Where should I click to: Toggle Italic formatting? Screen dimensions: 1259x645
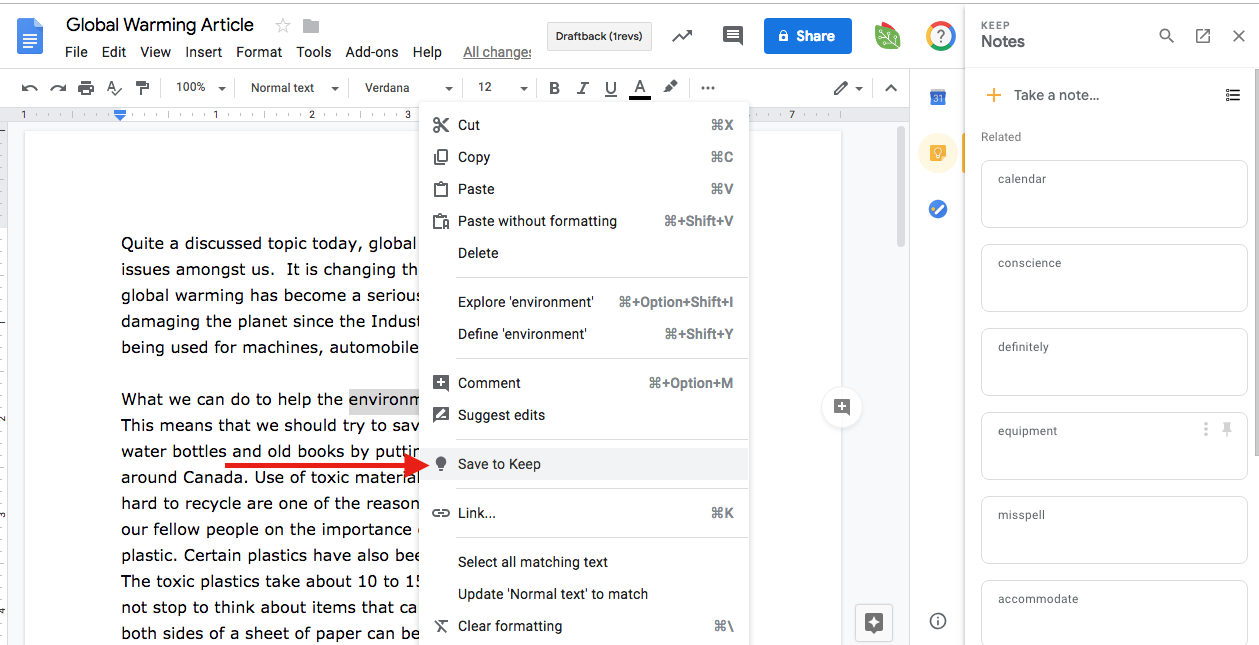point(583,88)
